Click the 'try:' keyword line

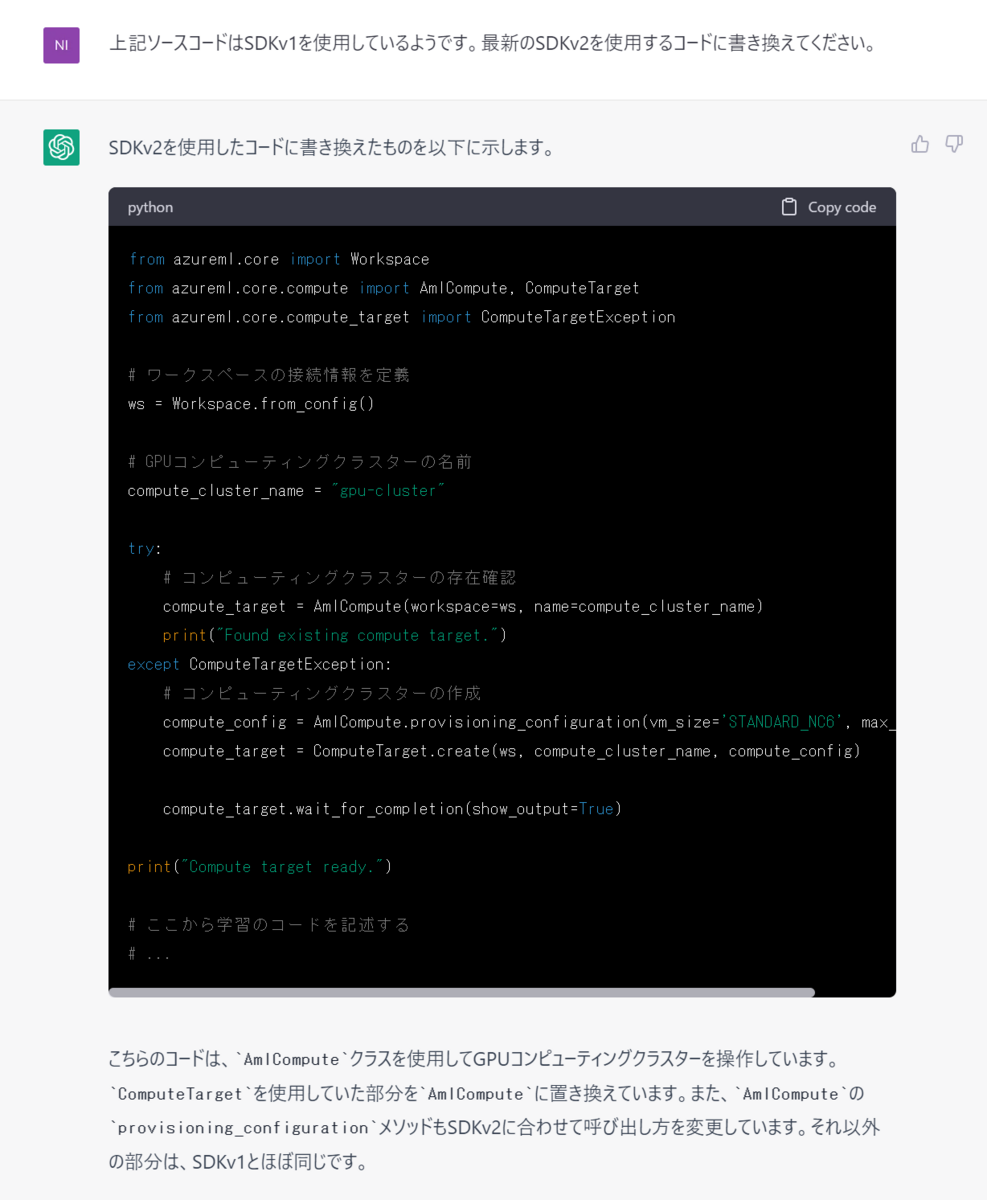click(x=145, y=548)
